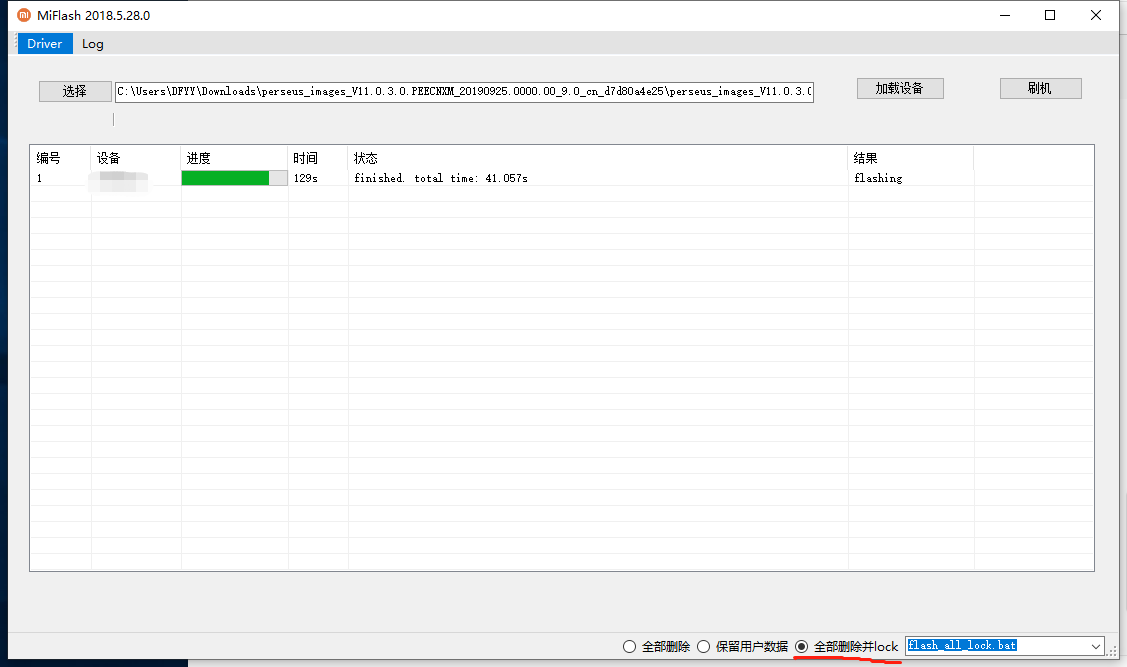Select the 全部删除并lock radio option

click(x=847, y=646)
